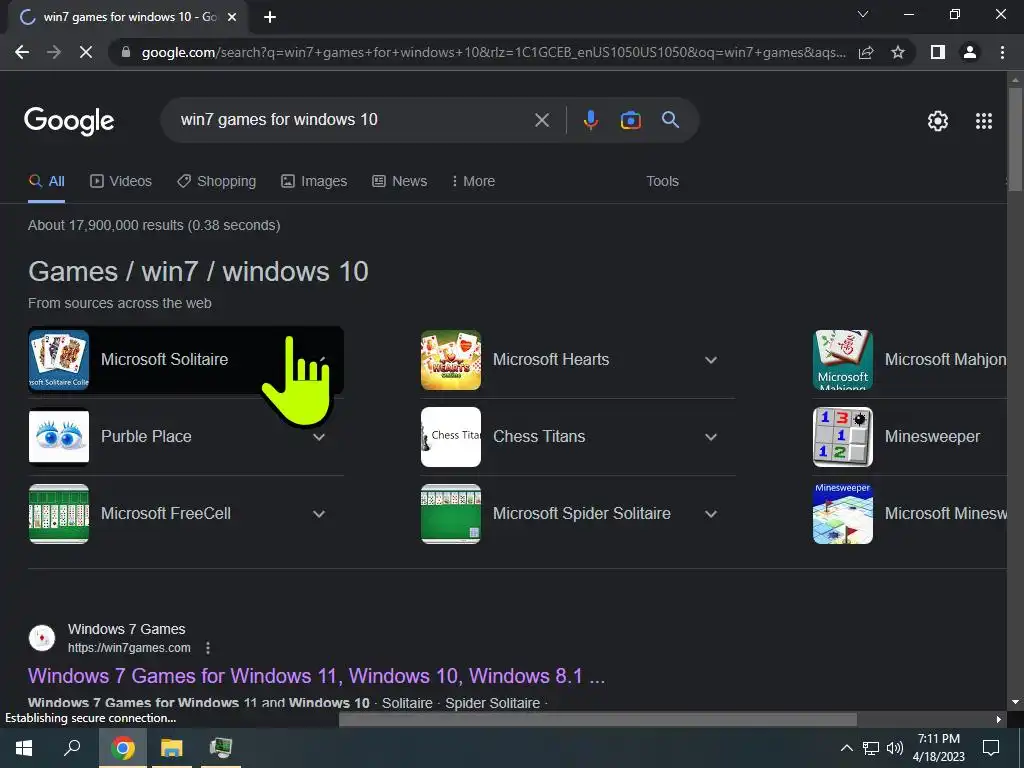Open Chrome three-dot menu
This screenshot has width=1024, height=768.
point(1002,52)
